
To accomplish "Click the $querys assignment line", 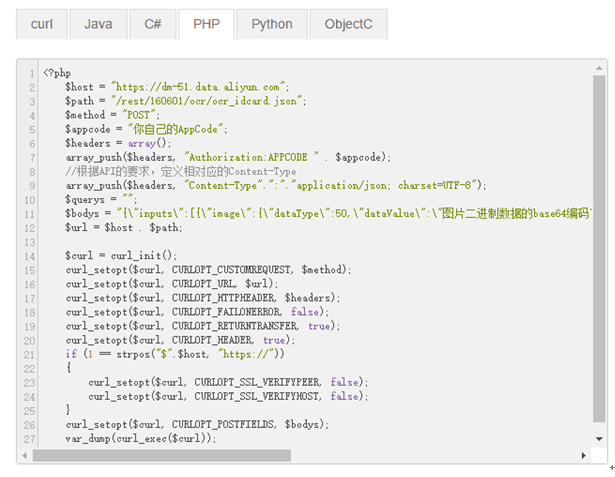I will [101, 199].
